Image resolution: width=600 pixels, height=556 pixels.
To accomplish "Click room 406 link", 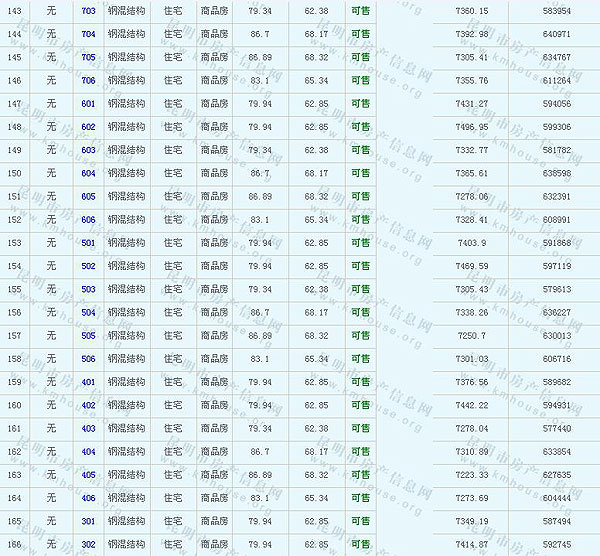I will click(x=88, y=498).
